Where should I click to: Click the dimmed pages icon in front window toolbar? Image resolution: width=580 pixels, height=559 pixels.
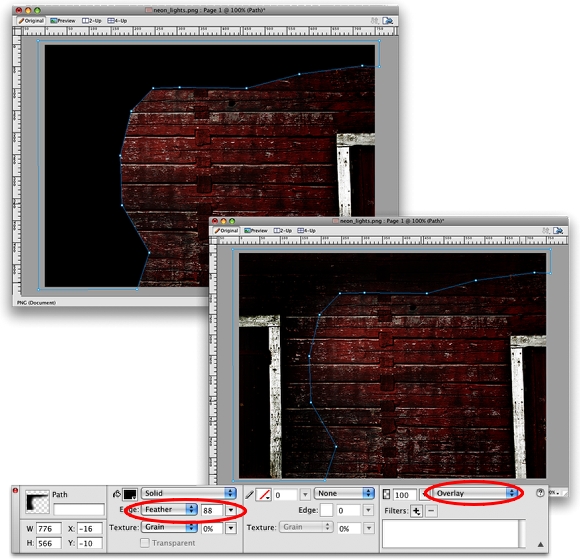click(x=546, y=231)
